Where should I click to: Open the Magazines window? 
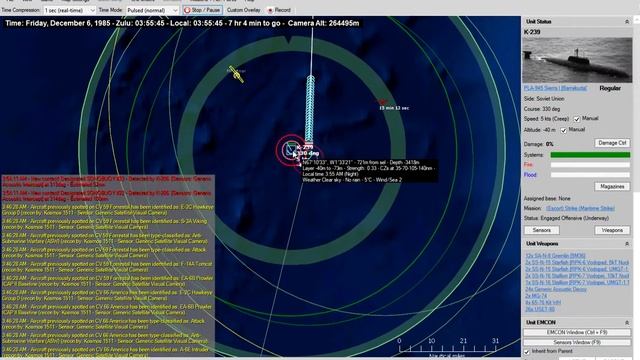612,187
